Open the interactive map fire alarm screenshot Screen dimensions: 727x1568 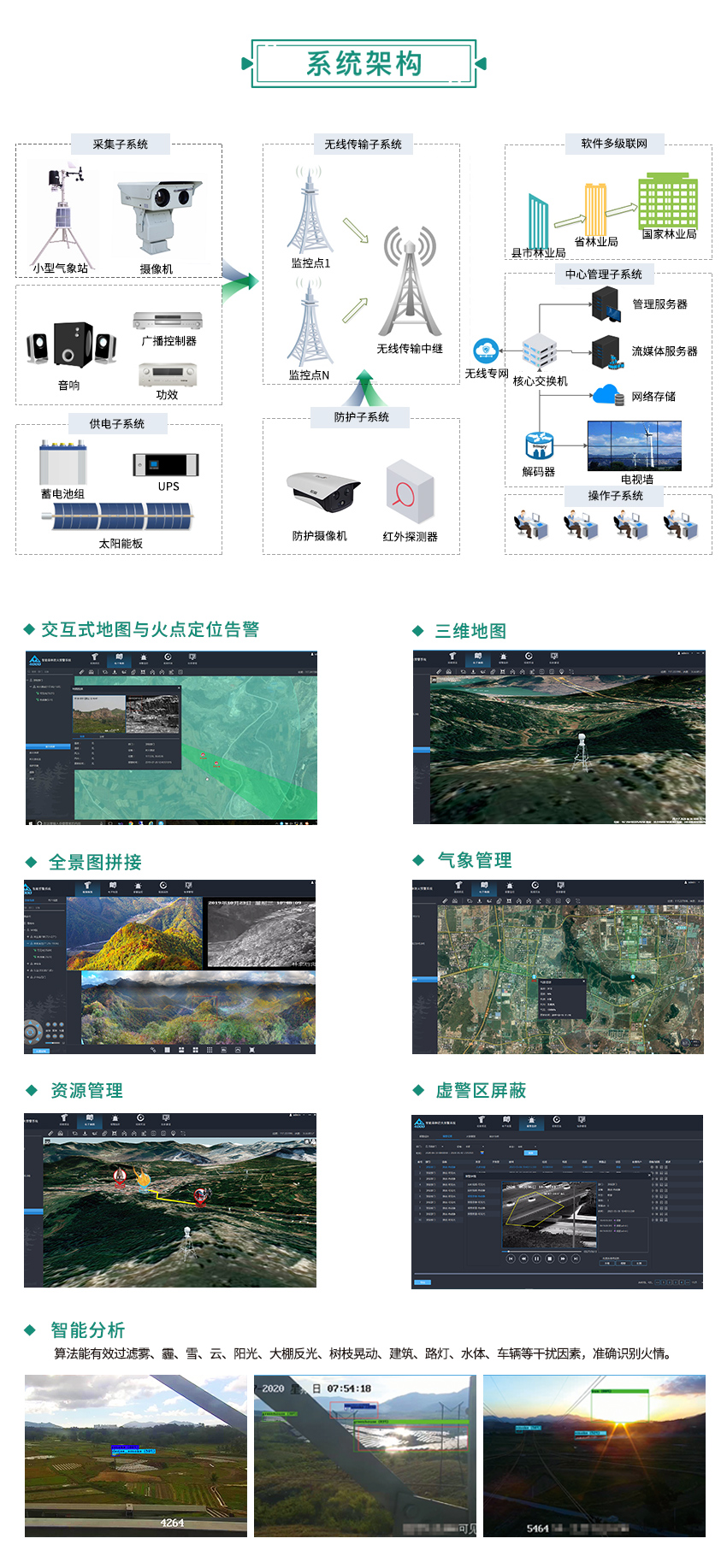(x=171, y=737)
